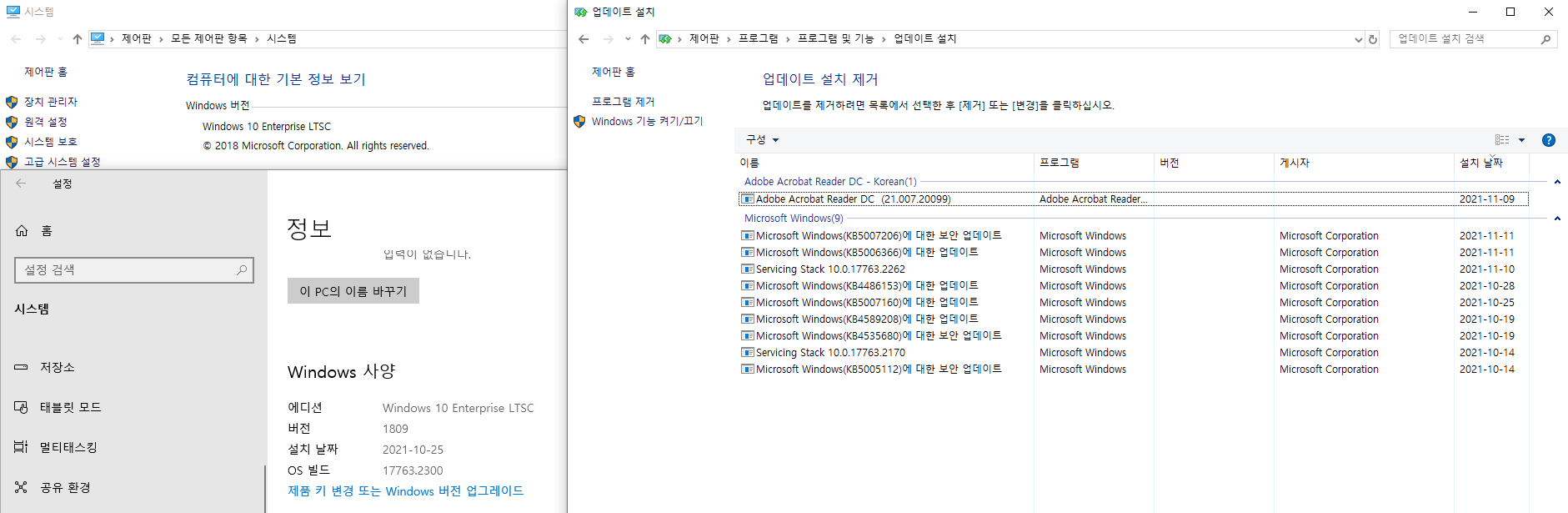The image size is (1568, 513).
Task: Click the view options icon in updates list
Action: click(1502, 140)
